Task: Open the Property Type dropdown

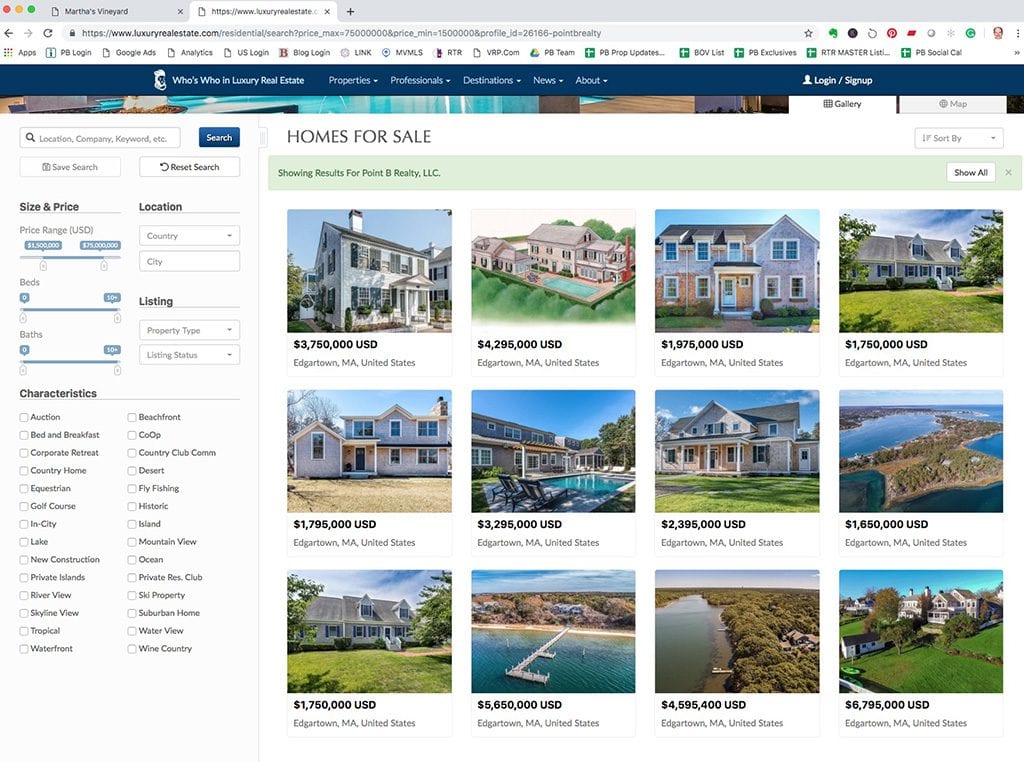Action: coord(189,329)
